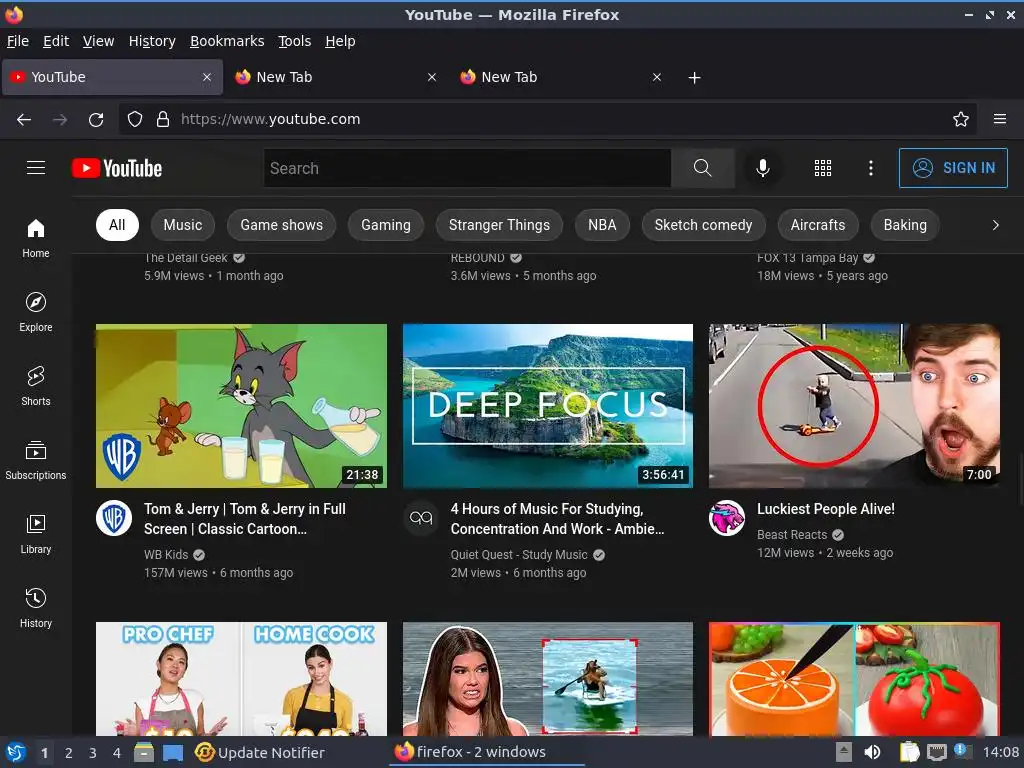Open Update Notifier in taskbar
The height and width of the screenshot is (768, 1024).
click(x=260, y=752)
